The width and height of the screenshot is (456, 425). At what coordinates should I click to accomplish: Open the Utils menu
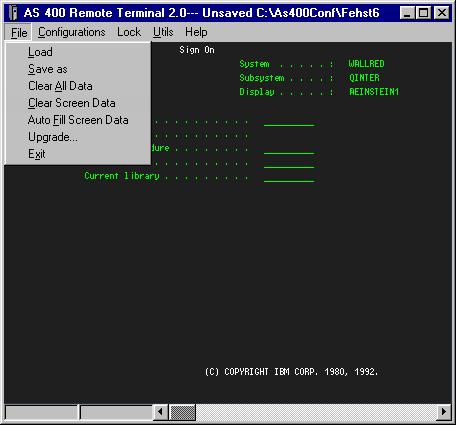point(163,32)
